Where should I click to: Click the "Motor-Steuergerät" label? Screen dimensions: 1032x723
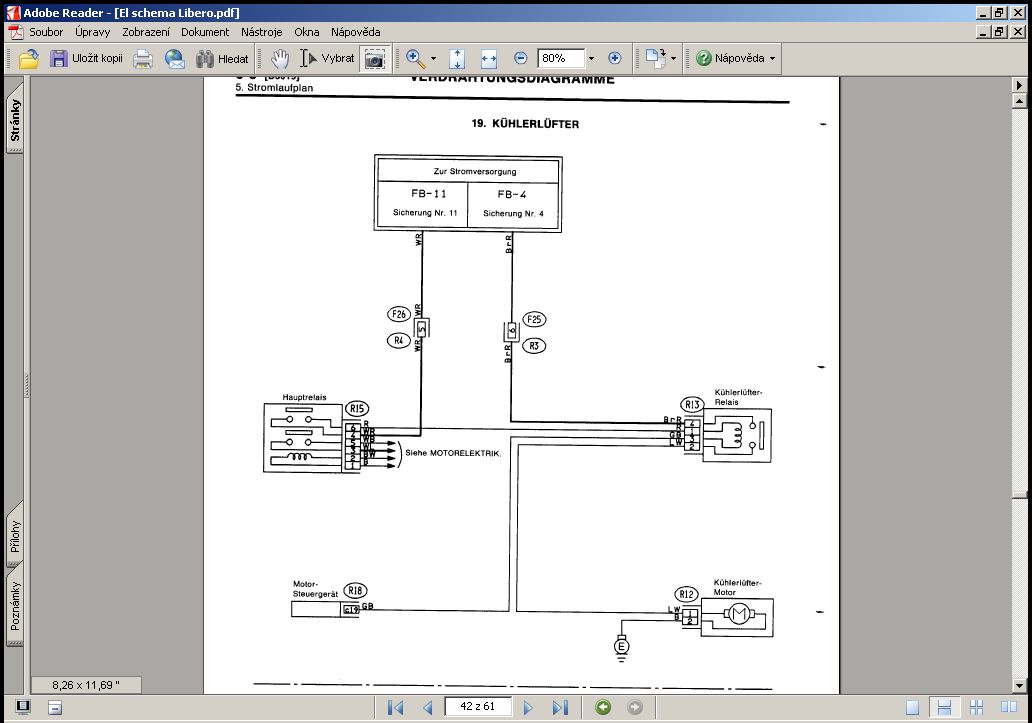(x=315, y=589)
